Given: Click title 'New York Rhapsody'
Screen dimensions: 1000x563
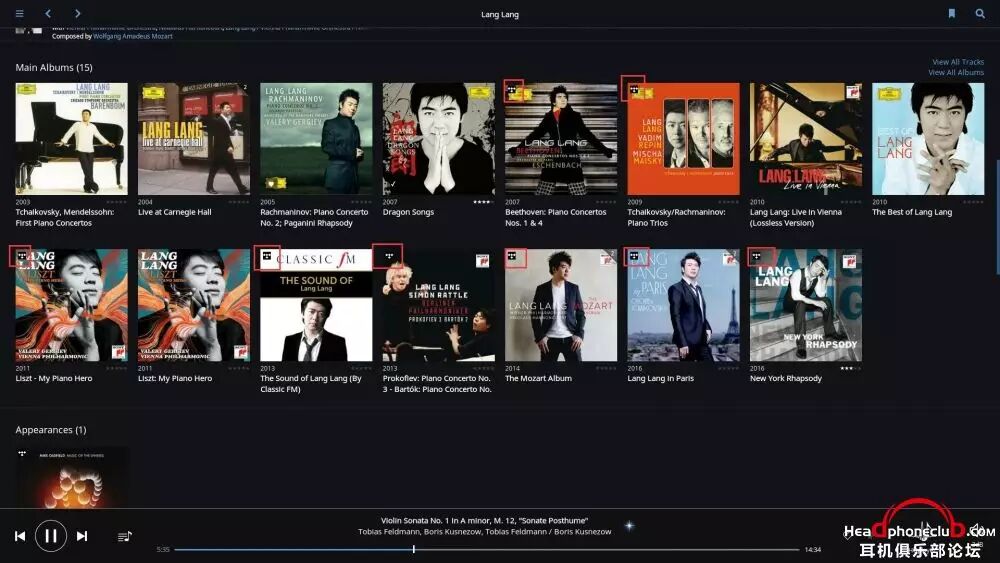Looking at the screenshot, I should (x=786, y=378).
